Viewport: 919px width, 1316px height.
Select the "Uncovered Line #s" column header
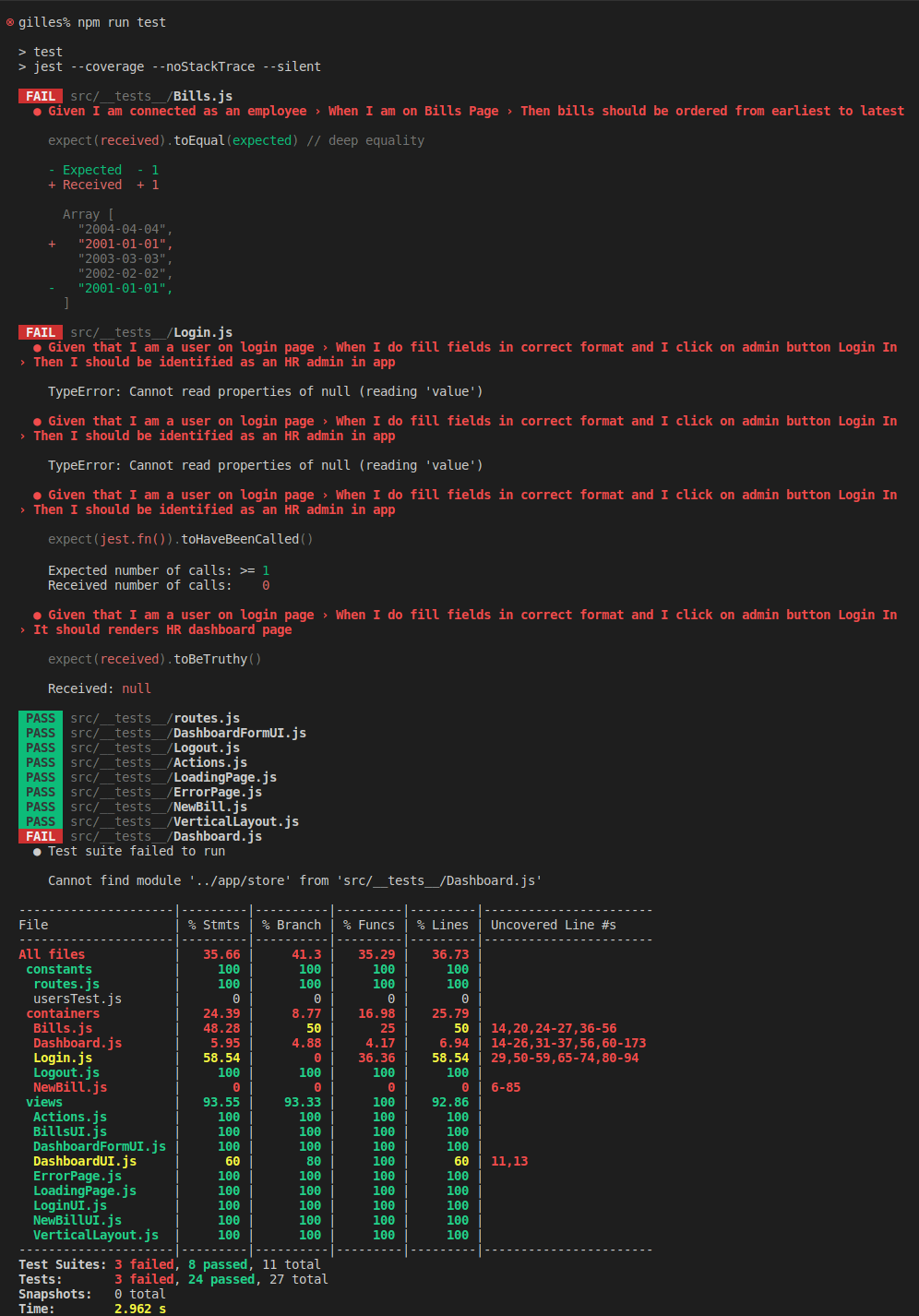pos(553,925)
